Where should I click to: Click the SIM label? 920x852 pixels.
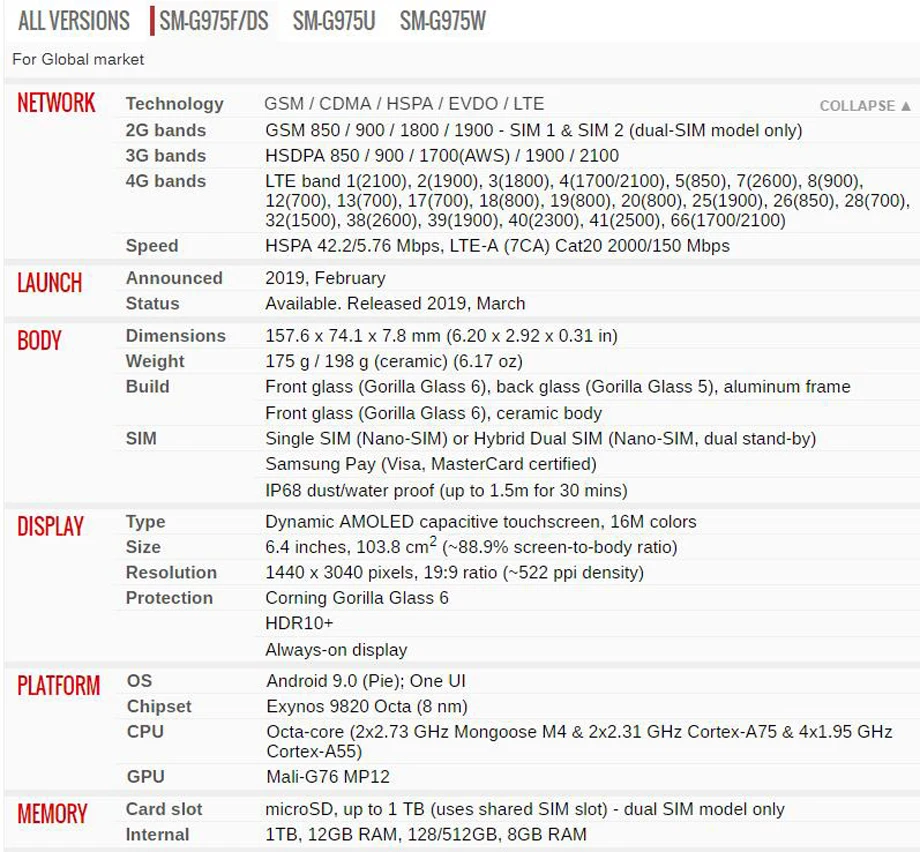[x=141, y=438]
